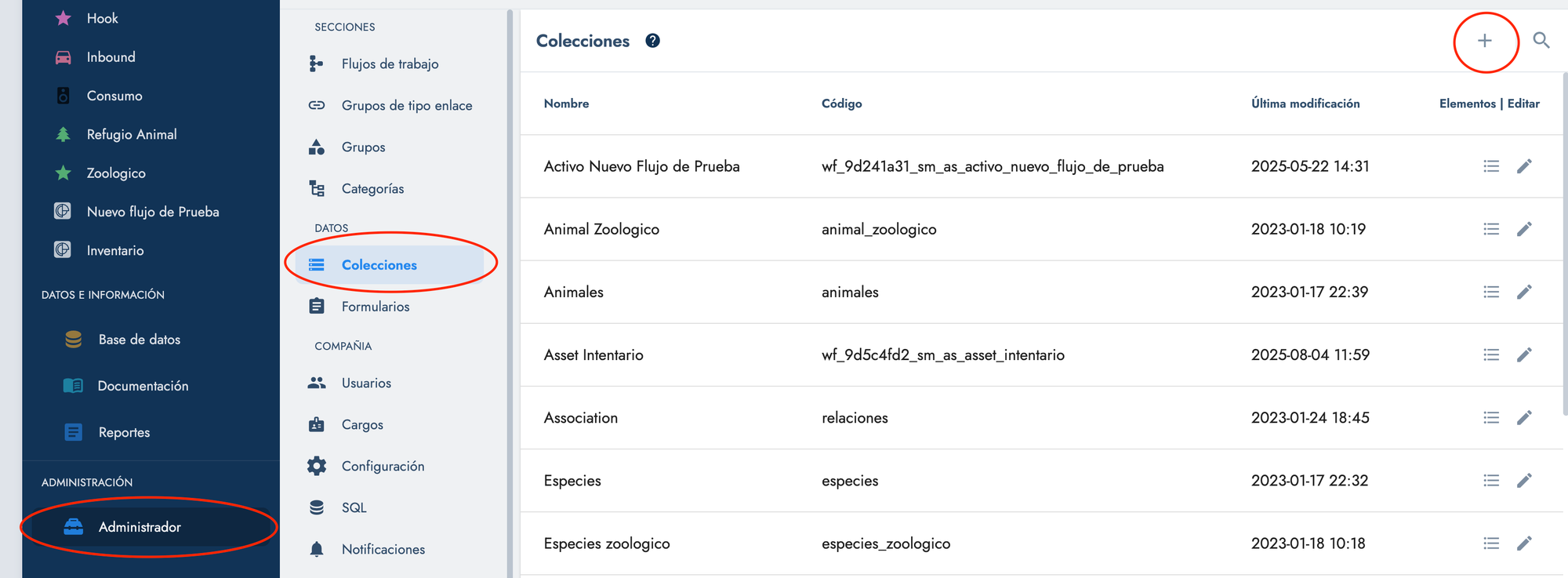Open Flujos de trabajo section
Screen dimensions: 1568x578
390,64
